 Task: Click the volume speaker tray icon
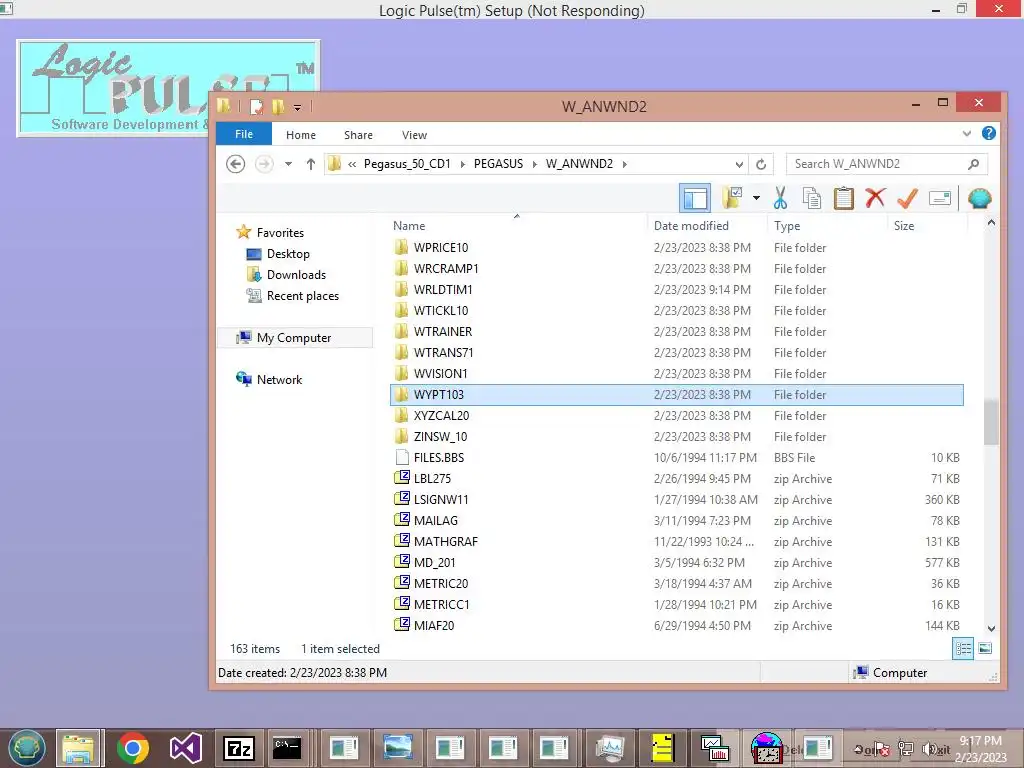tap(927, 749)
